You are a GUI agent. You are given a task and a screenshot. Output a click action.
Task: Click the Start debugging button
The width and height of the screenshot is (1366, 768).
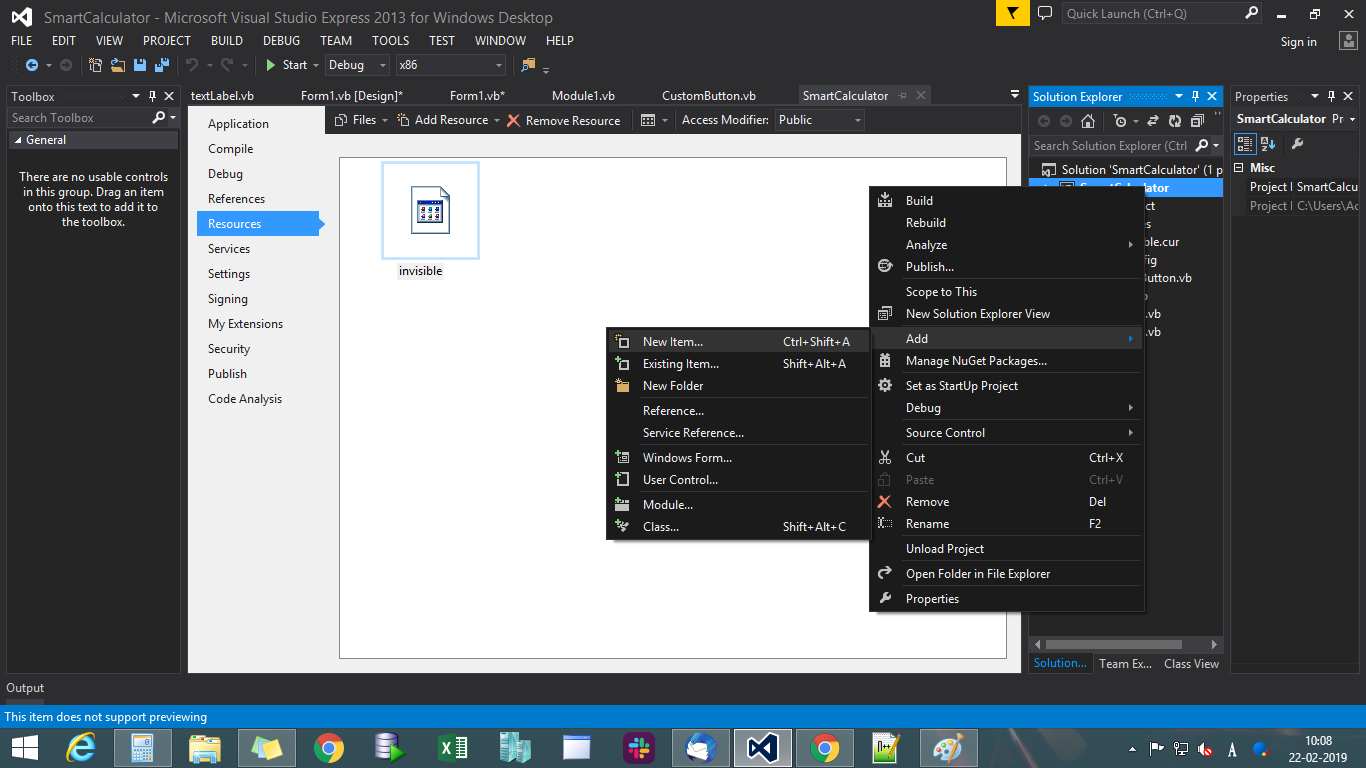286,65
